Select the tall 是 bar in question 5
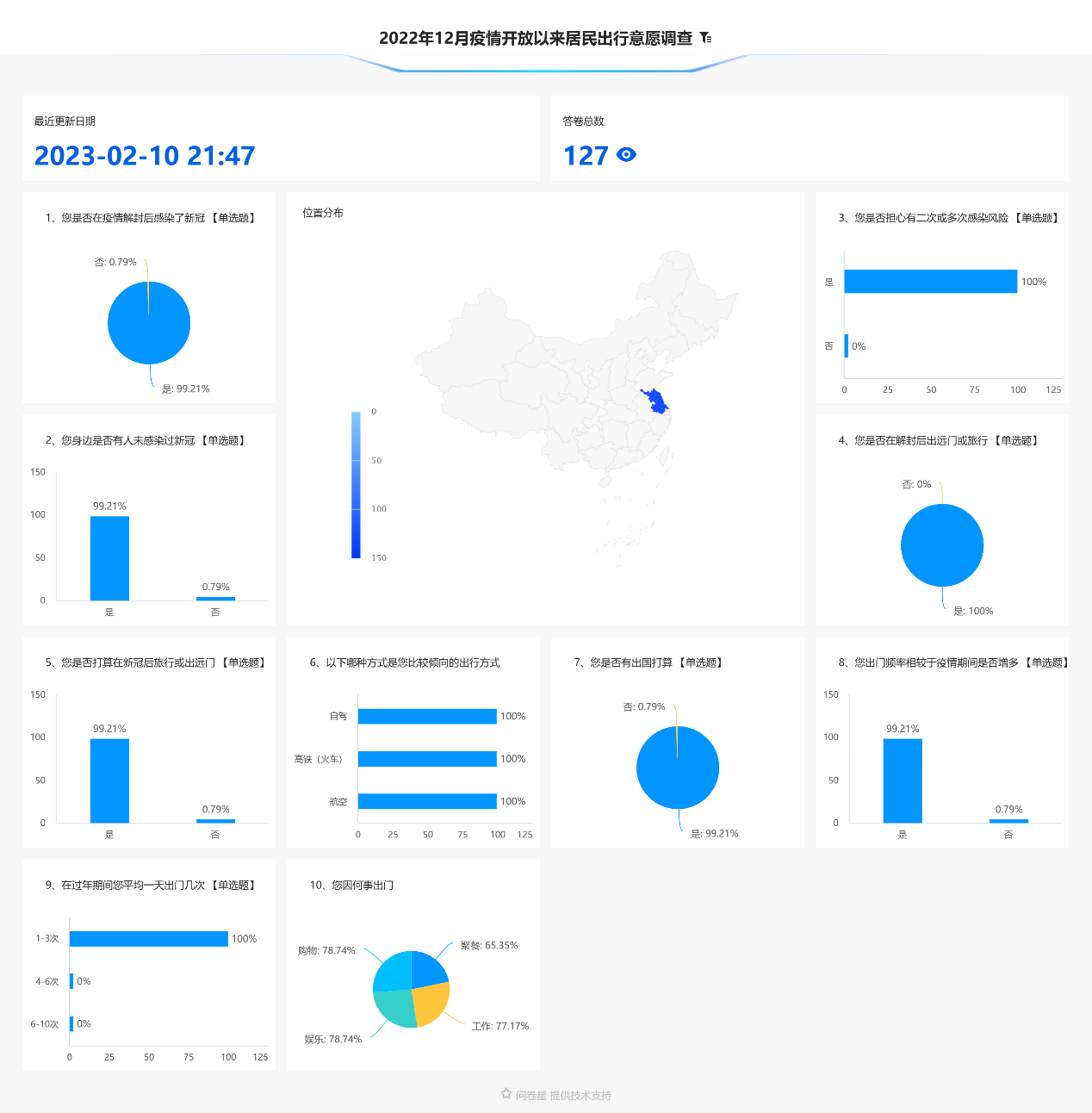Viewport: 1092px width, 1113px height. [x=109, y=780]
